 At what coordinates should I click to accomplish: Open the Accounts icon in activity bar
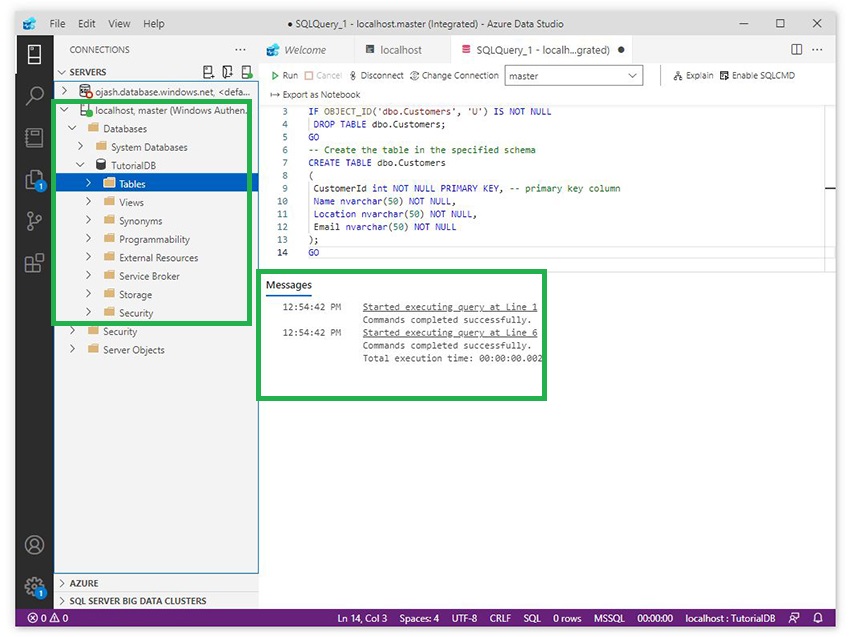pyautogui.click(x=35, y=545)
